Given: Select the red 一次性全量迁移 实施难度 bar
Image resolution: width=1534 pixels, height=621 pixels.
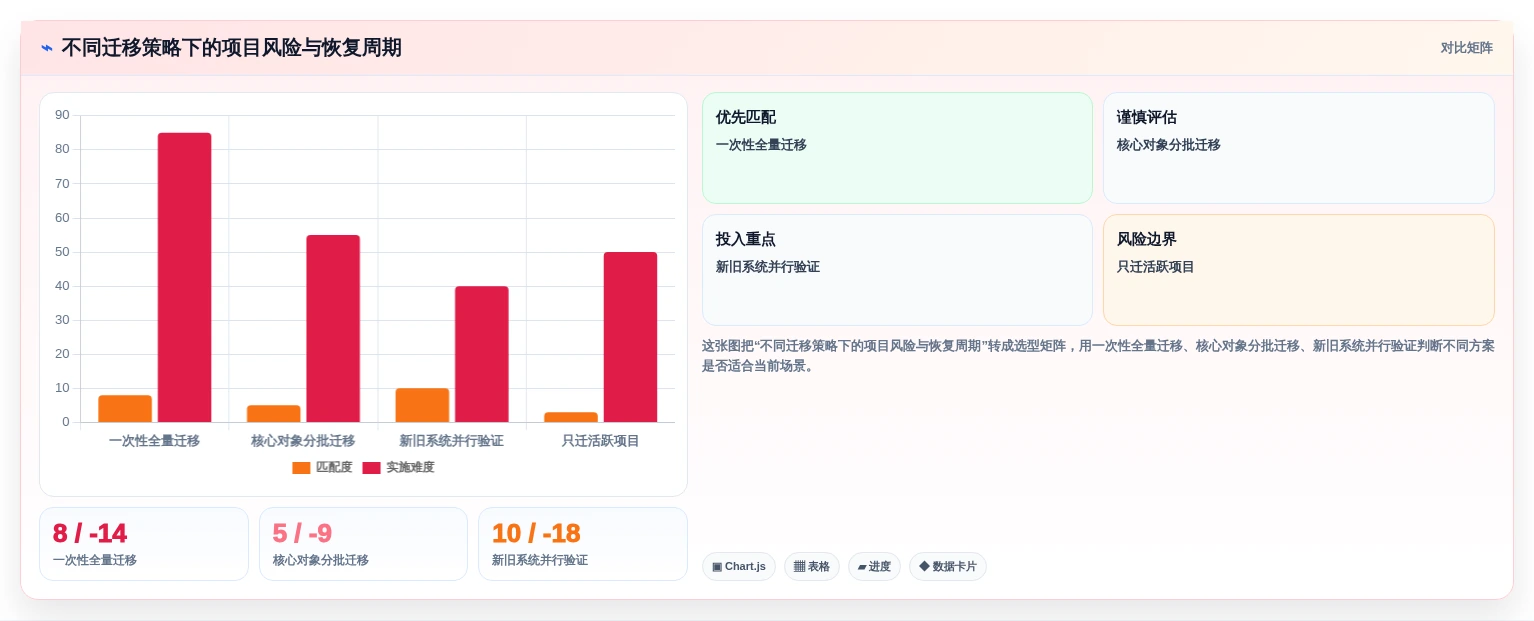Looking at the screenshot, I should (x=184, y=277).
